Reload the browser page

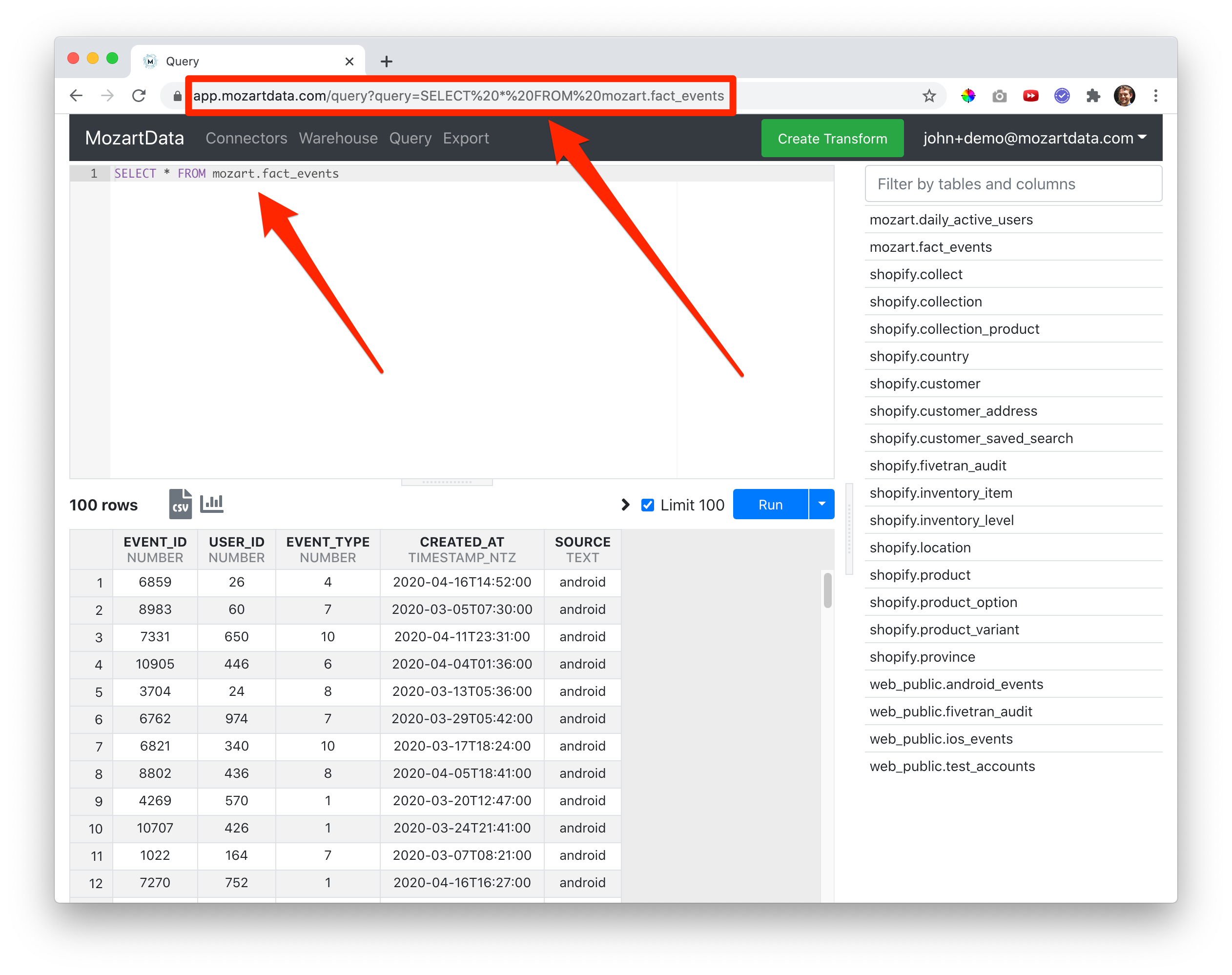pyautogui.click(x=139, y=95)
